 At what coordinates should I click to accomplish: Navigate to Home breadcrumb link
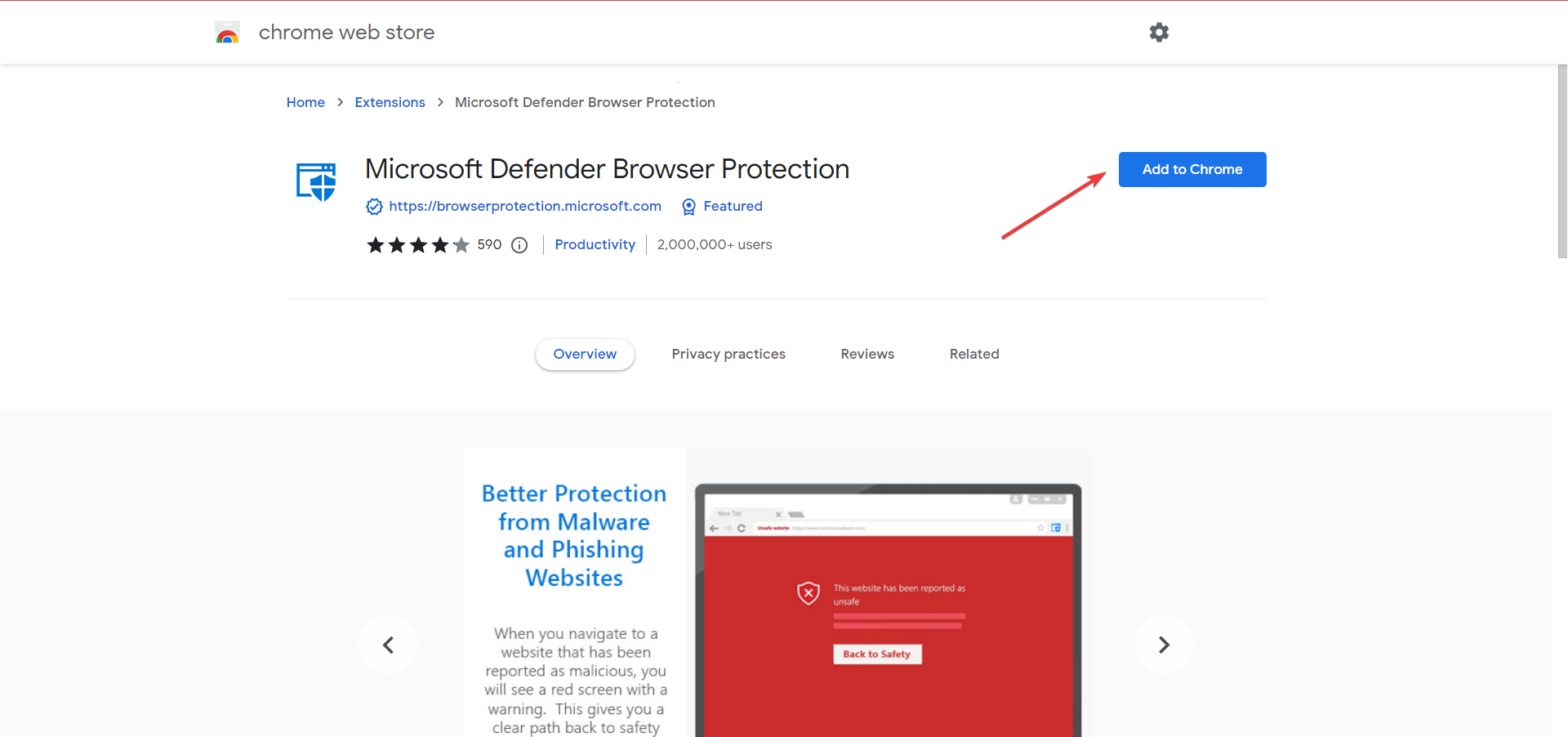[x=305, y=103]
